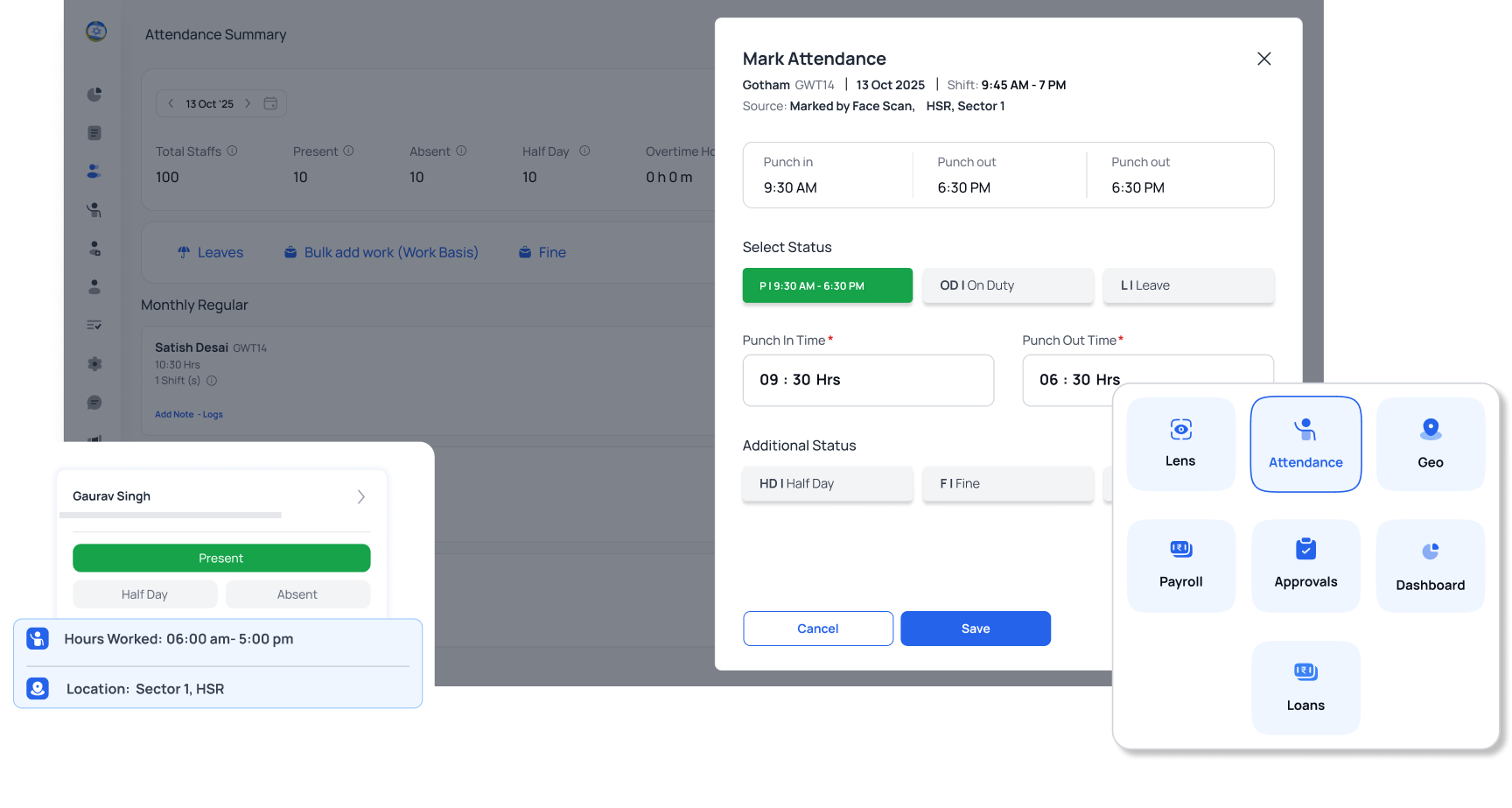The image size is (1512, 808).
Task: Open the attendance sidebar icon
Action: (94, 210)
